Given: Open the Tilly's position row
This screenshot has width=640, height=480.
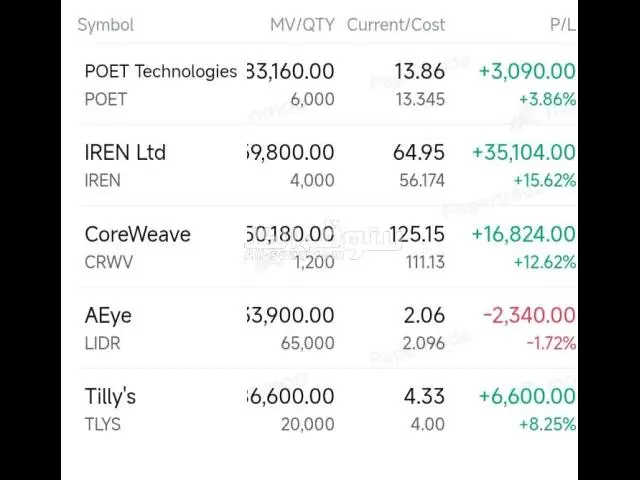Looking at the screenshot, I should pos(320,409).
